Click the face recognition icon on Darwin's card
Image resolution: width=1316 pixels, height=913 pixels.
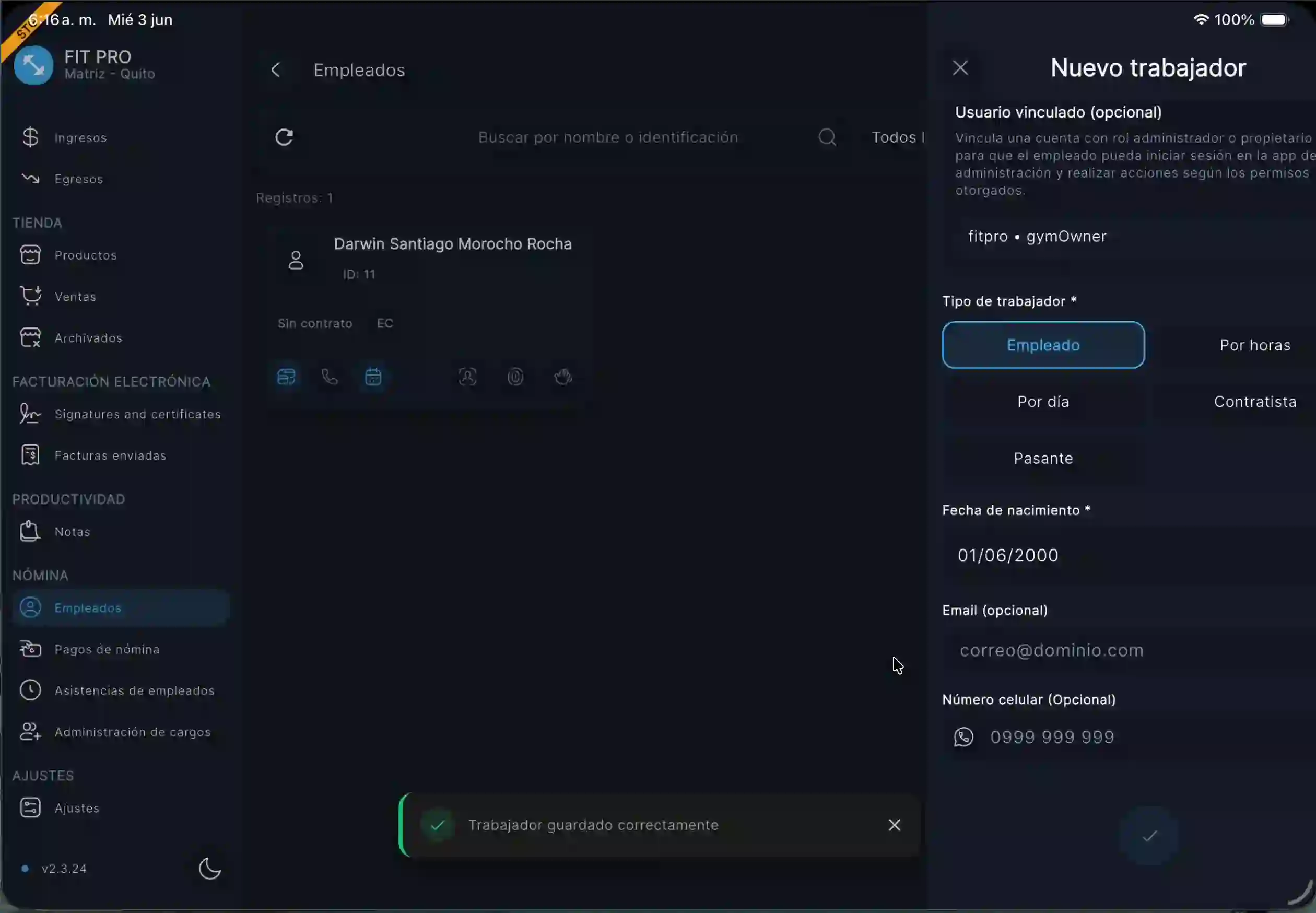[x=467, y=377]
